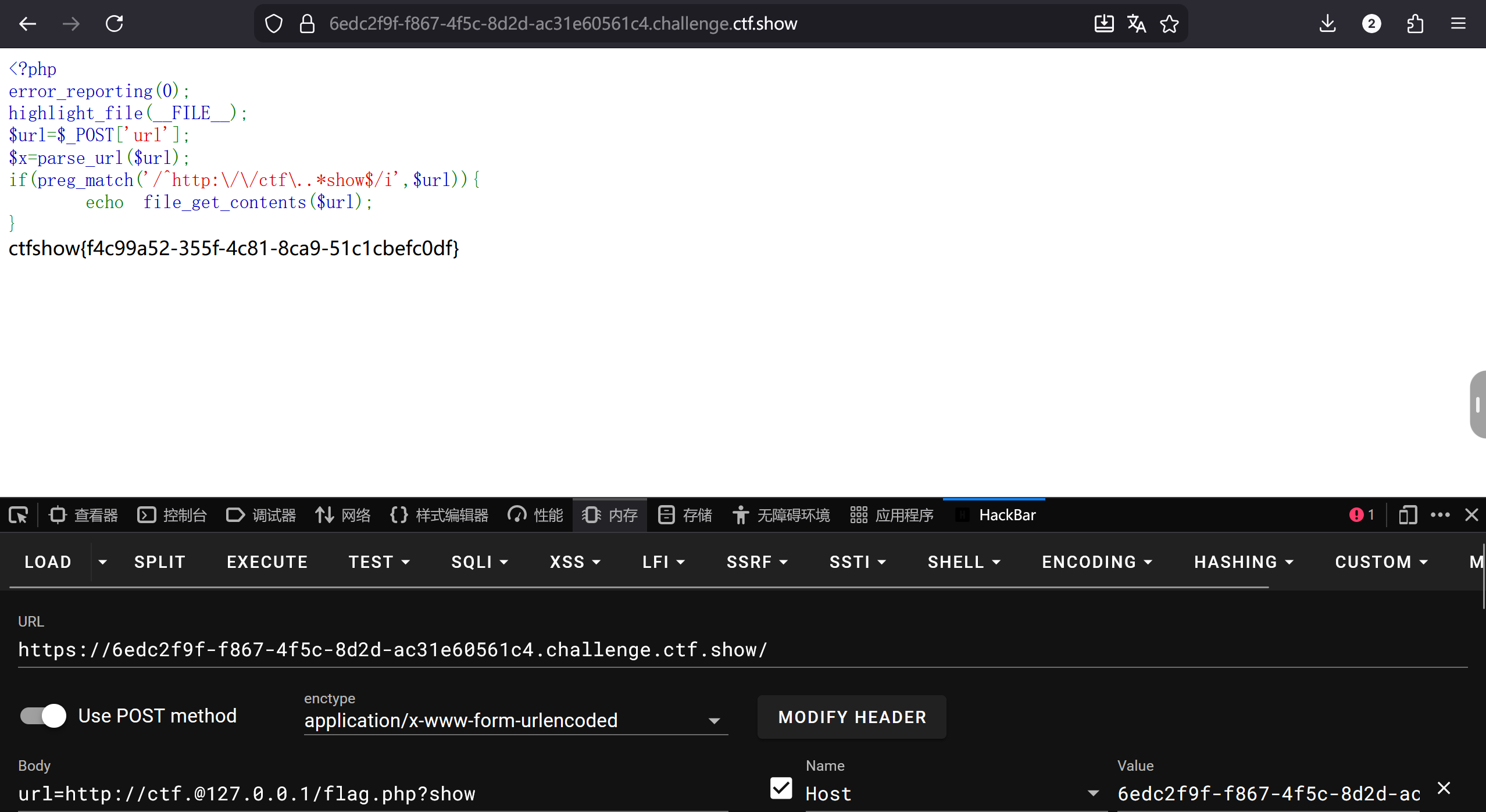The image size is (1486, 812).
Task: Switch to the 控制台 console tab
Action: (172, 515)
